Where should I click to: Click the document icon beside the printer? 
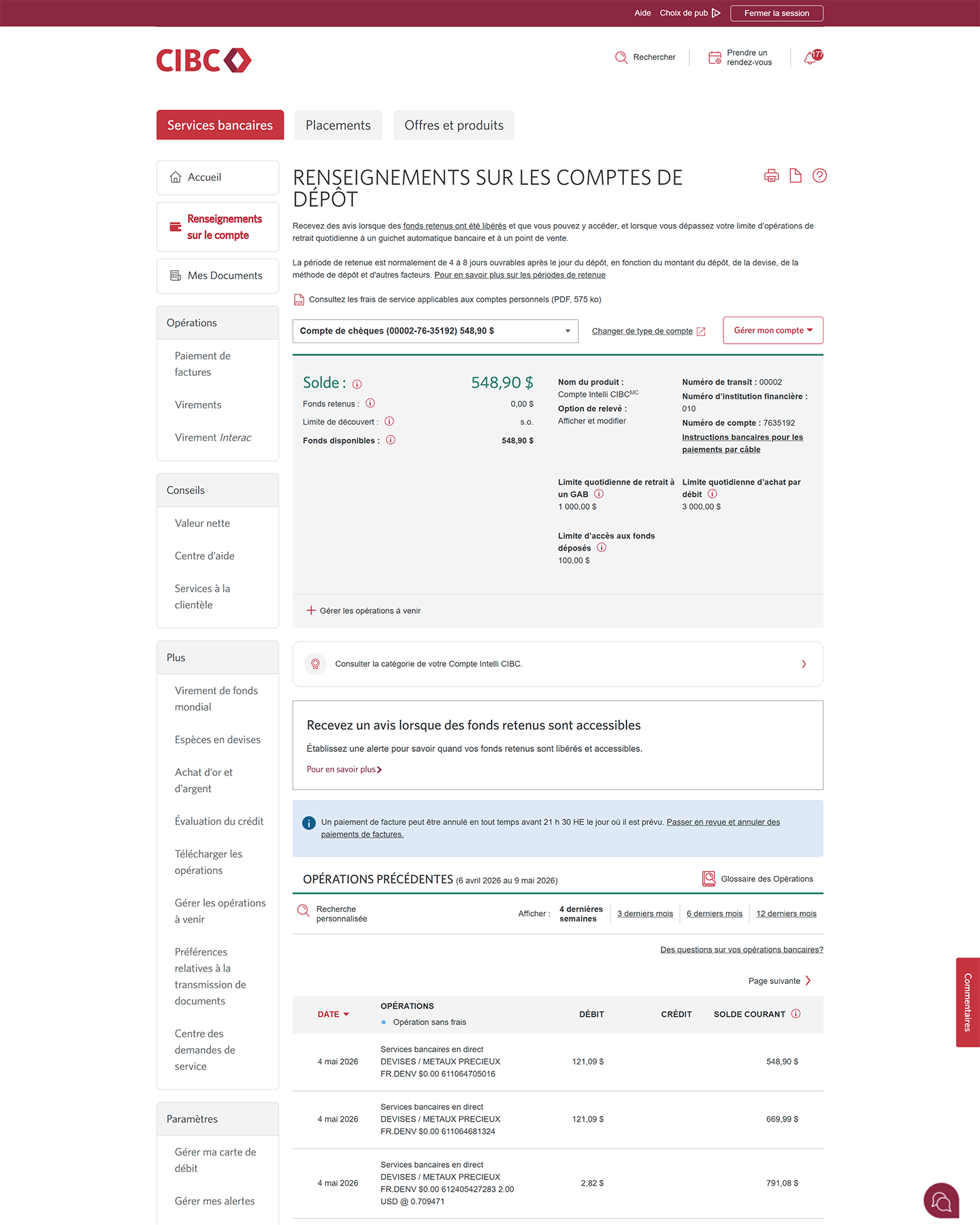coord(795,176)
